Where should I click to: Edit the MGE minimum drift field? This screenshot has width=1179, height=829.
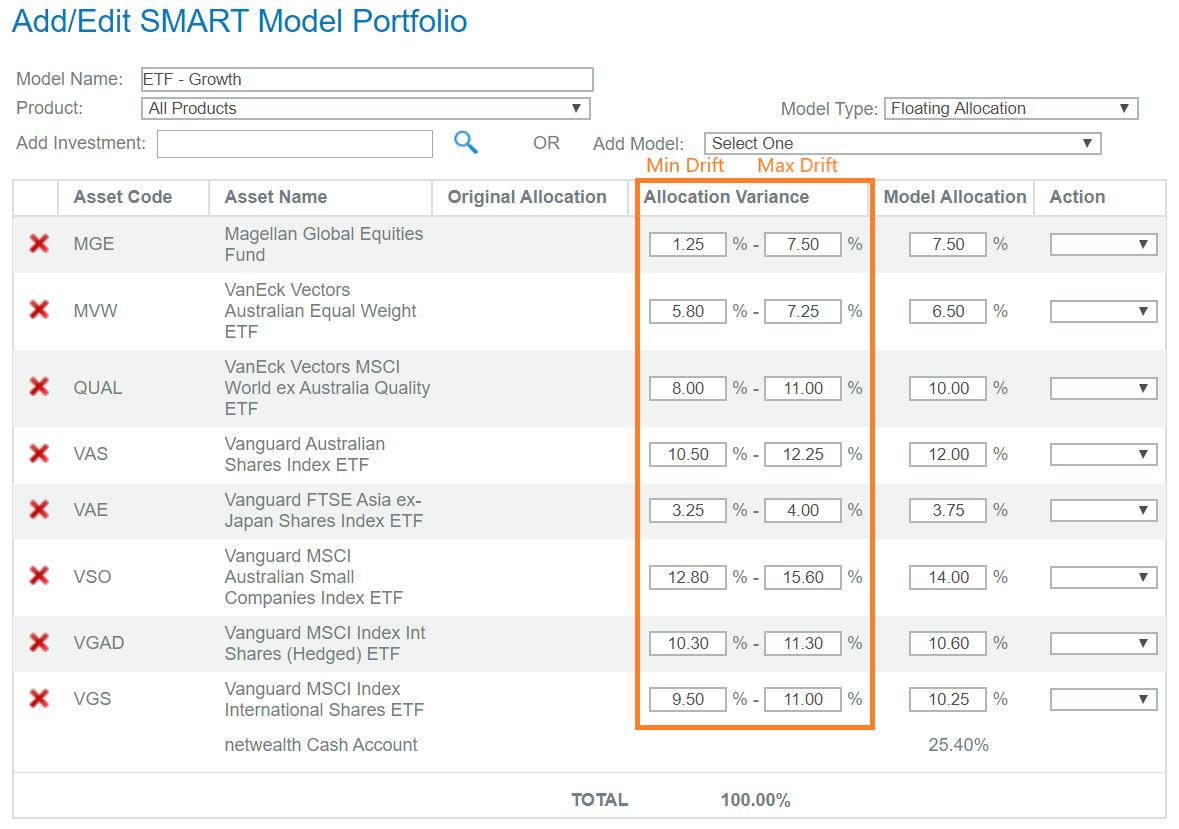688,244
